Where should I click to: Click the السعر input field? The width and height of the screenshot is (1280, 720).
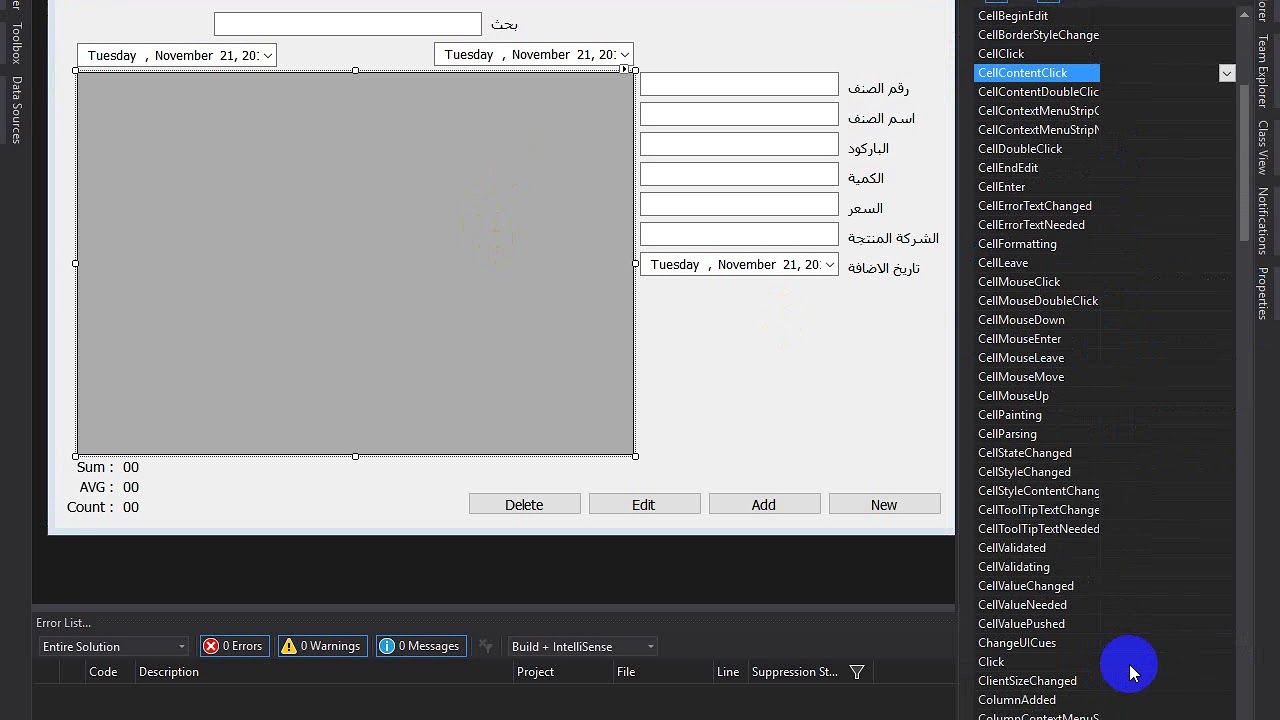[739, 205]
